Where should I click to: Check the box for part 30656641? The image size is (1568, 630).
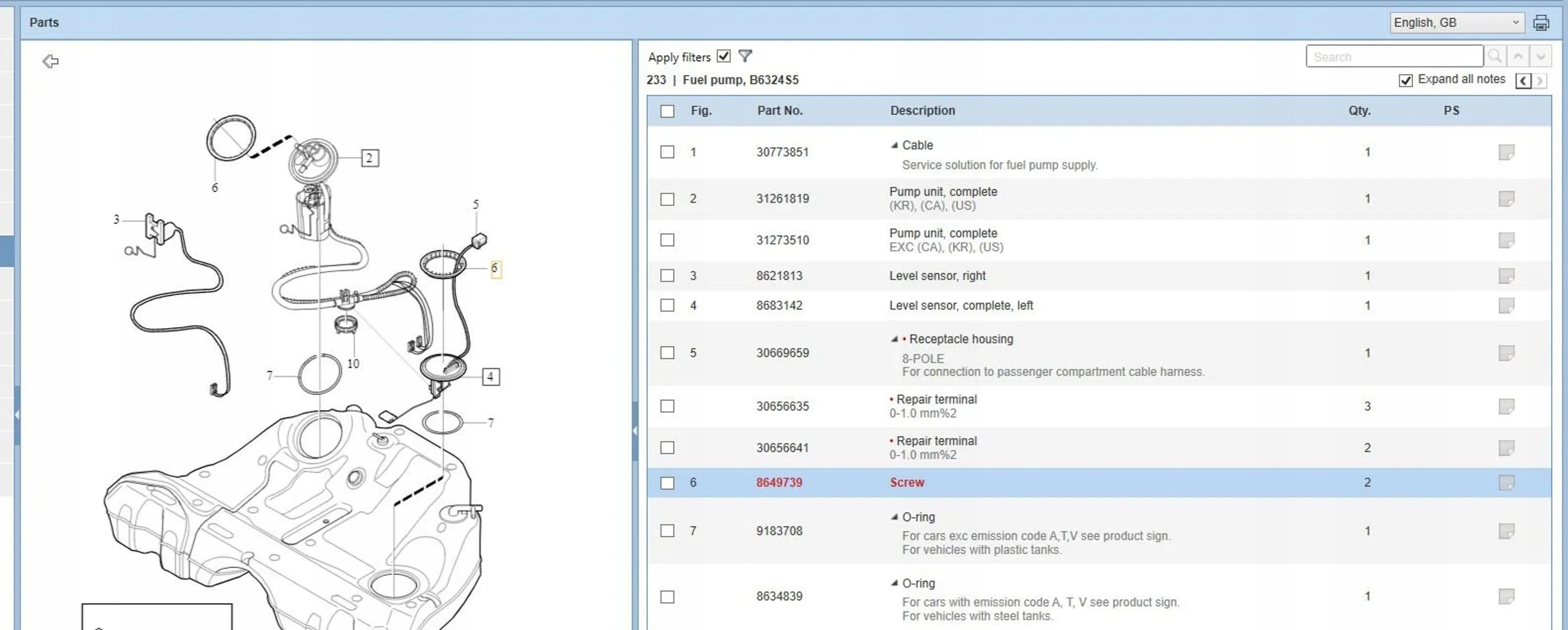click(667, 448)
